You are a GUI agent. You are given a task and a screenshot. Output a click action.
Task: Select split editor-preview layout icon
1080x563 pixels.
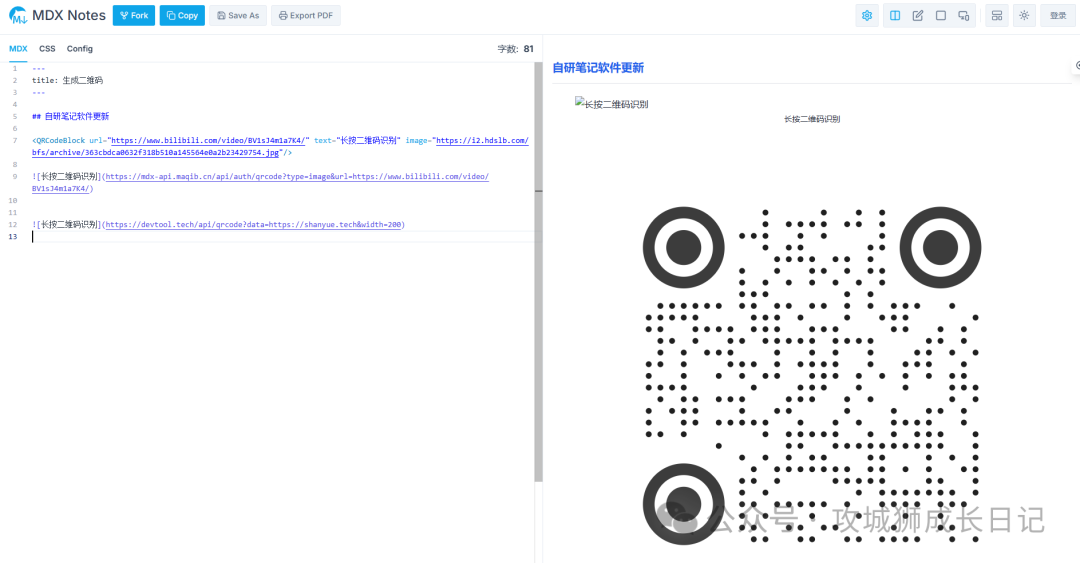click(x=895, y=15)
